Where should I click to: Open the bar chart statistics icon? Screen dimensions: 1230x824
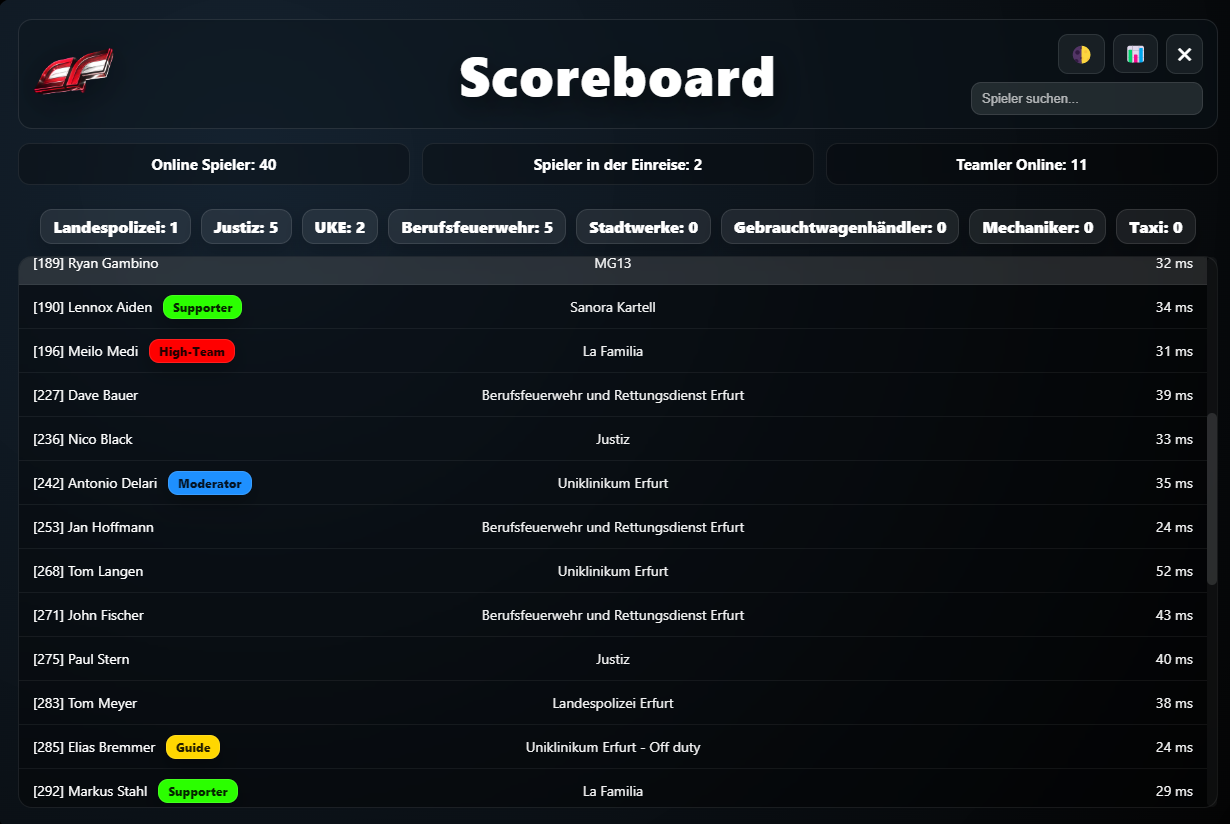[x=1135, y=54]
